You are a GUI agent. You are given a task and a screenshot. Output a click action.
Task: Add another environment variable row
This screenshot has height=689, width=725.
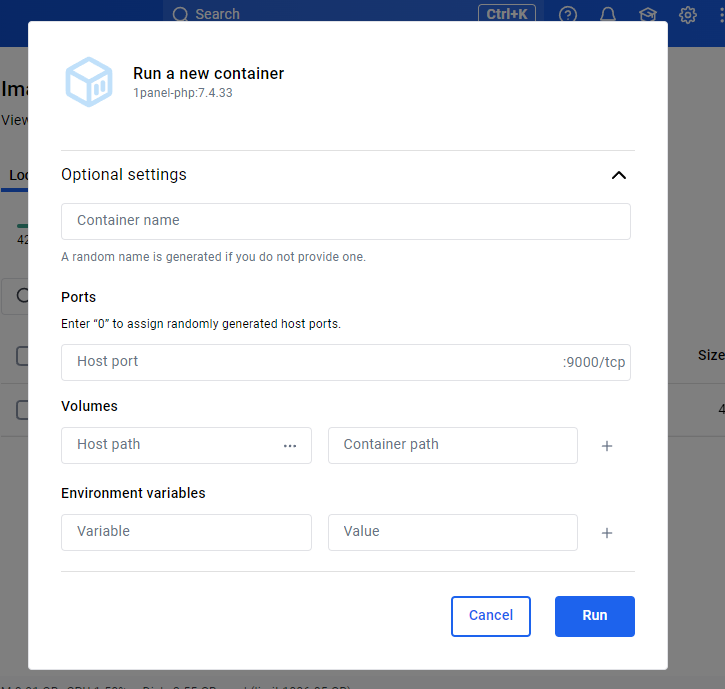607,533
